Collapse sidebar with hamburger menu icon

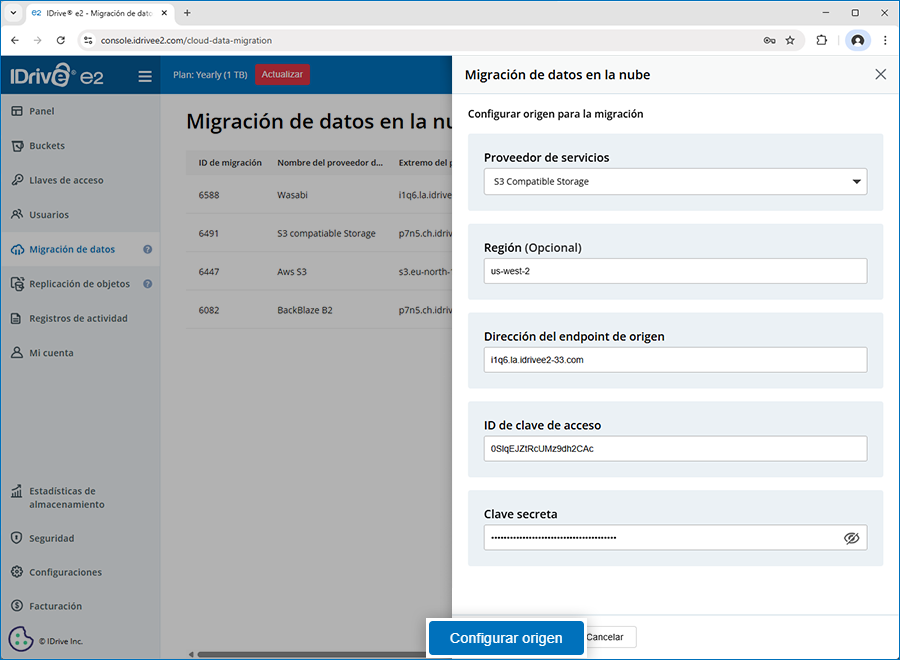tap(145, 76)
